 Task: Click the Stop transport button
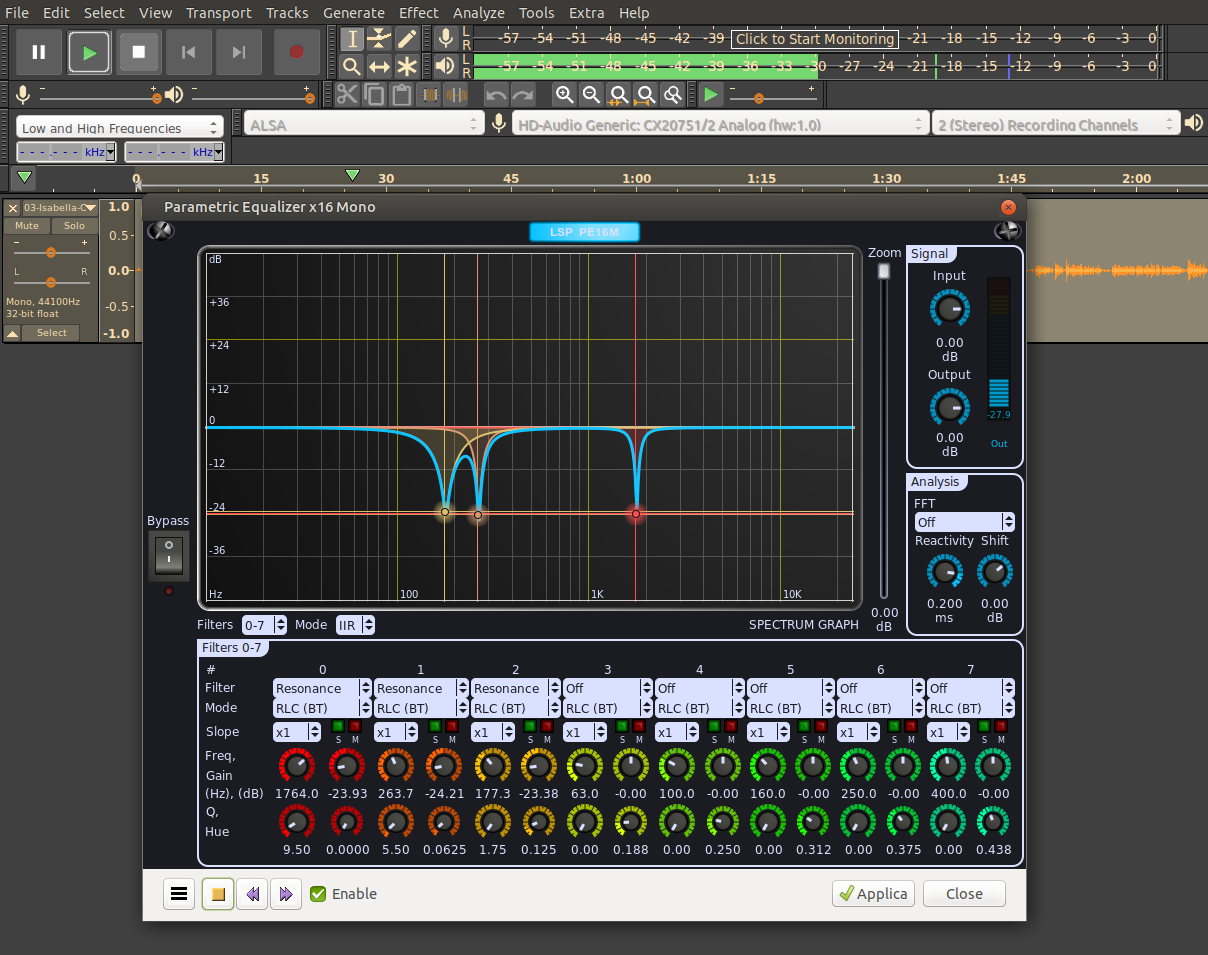click(x=139, y=52)
